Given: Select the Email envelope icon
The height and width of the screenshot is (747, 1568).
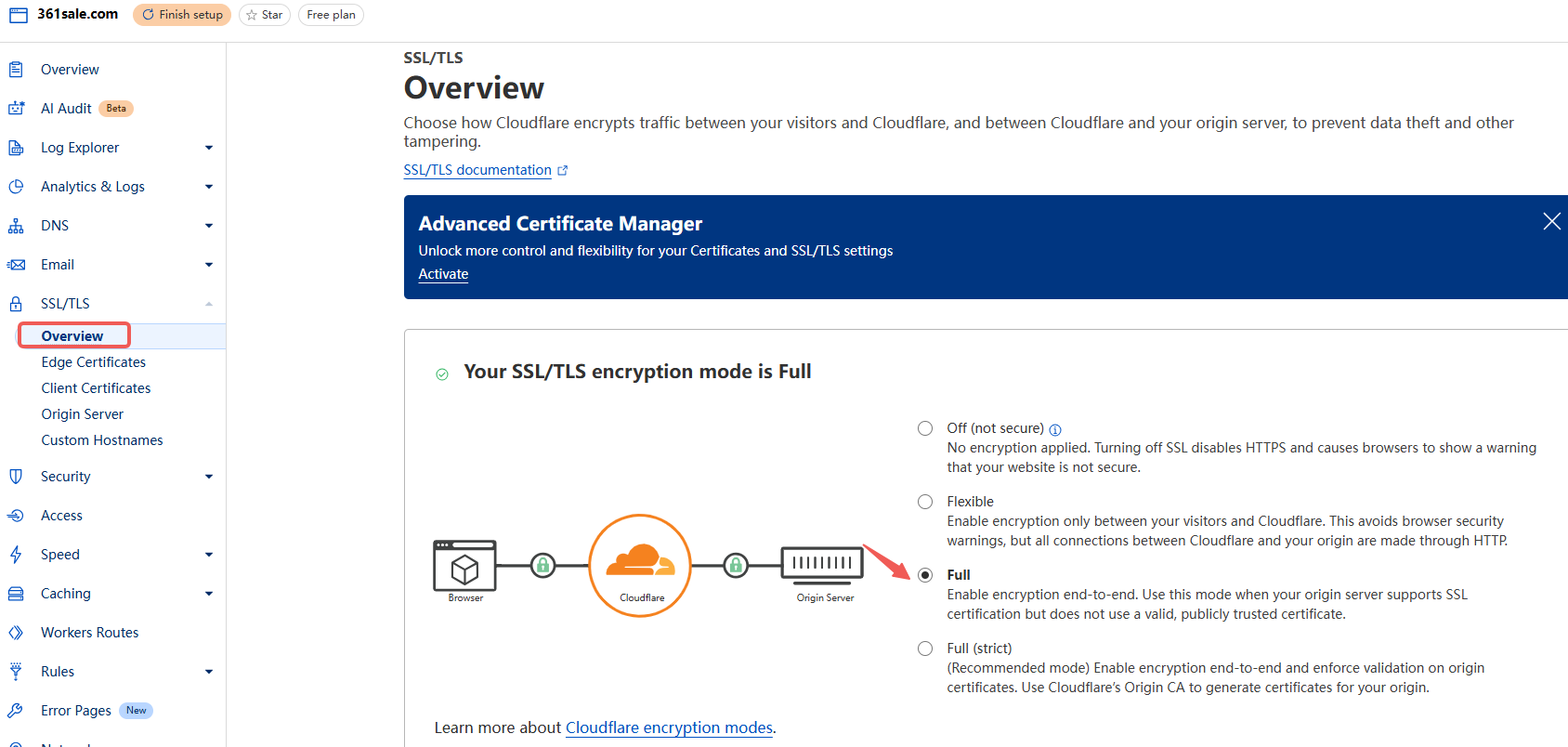Looking at the screenshot, I should click(x=17, y=264).
